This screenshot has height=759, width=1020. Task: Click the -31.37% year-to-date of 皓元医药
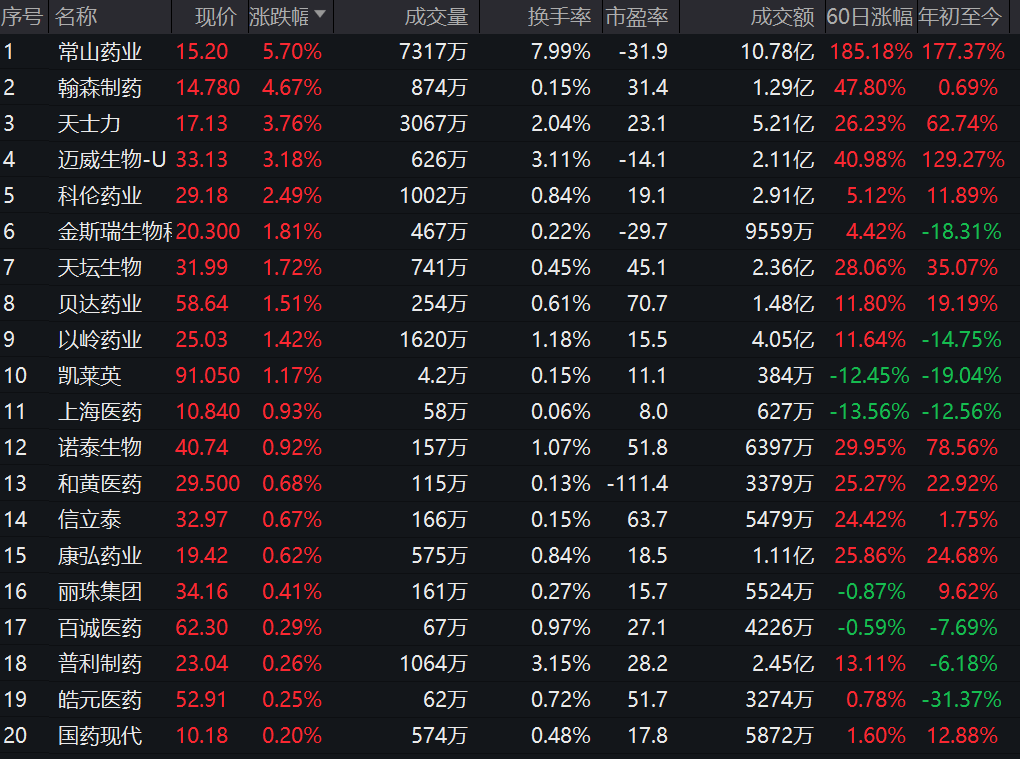pyautogui.click(x=961, y=700)
